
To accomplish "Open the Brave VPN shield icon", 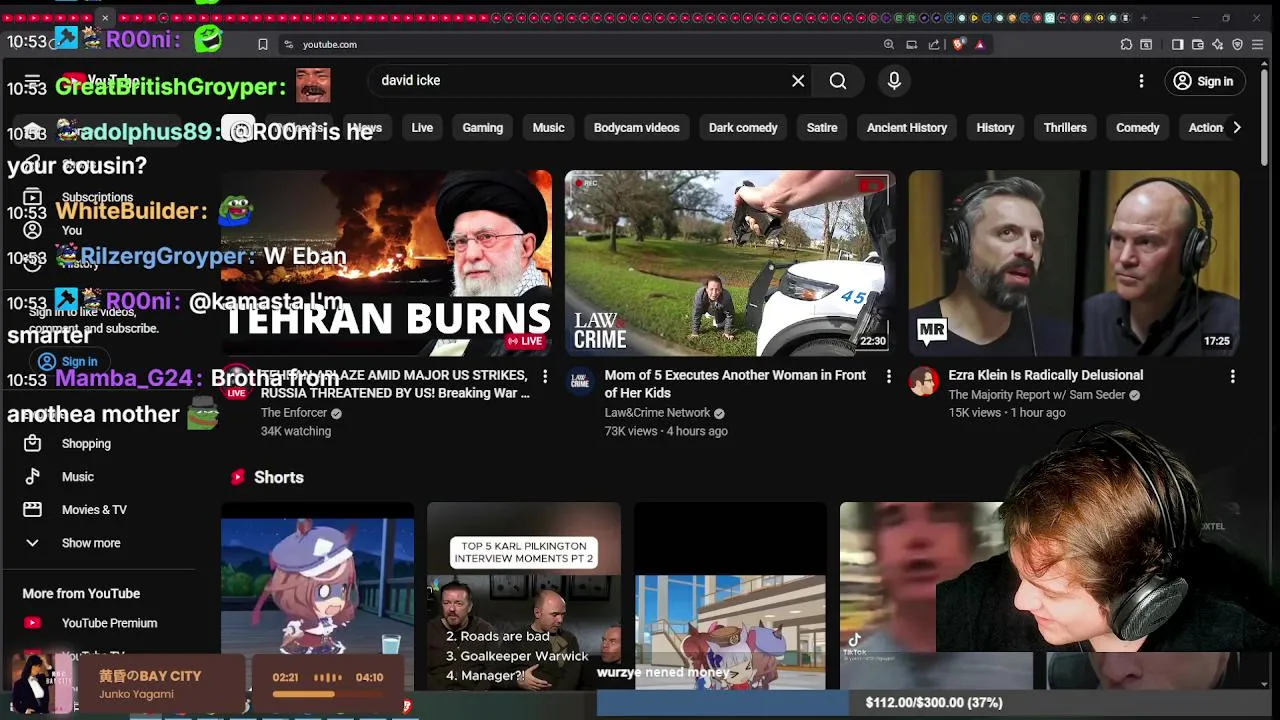I will click(1237, 44).
